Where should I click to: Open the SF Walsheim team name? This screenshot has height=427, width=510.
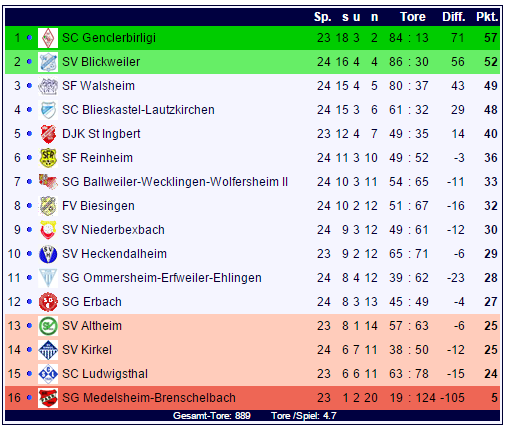click(x=98, y=86)
